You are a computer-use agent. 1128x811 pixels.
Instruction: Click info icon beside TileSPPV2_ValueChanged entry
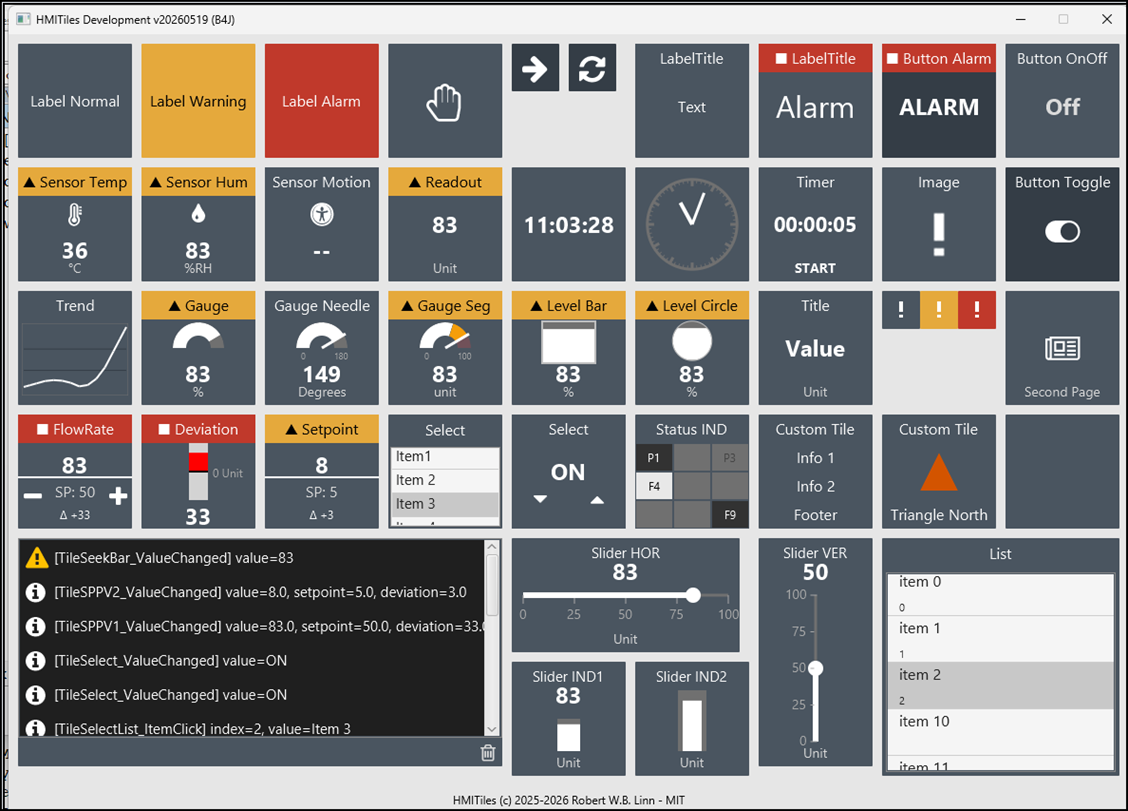35,592
